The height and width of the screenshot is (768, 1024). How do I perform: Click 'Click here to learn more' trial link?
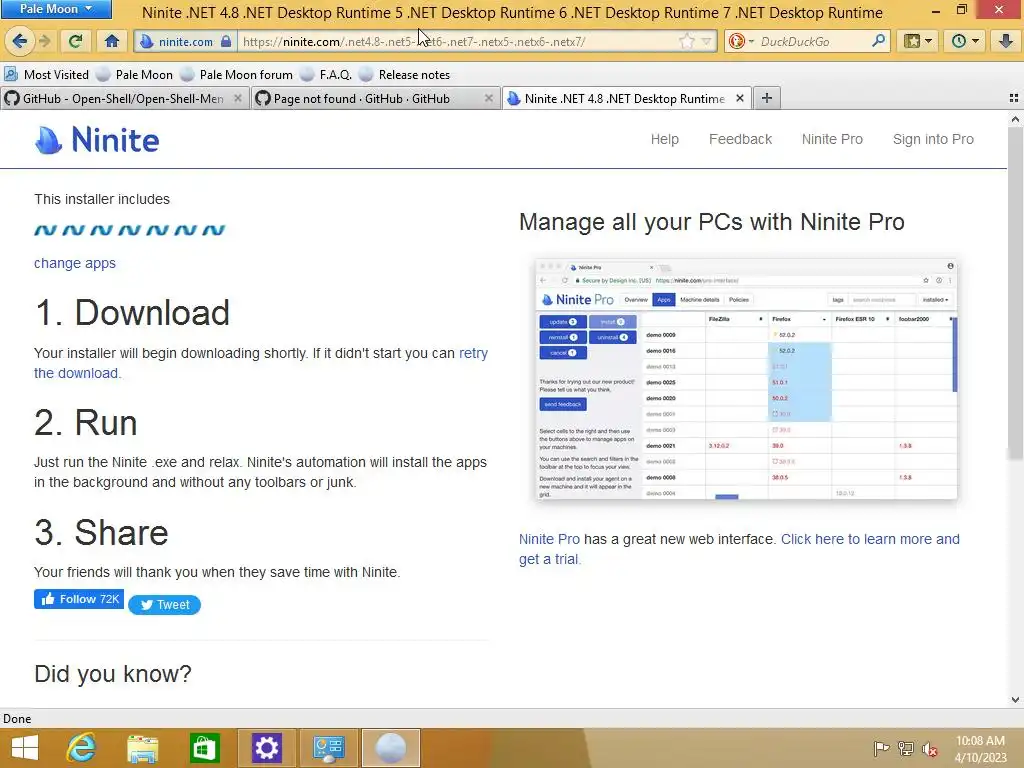tap(739, 549)
